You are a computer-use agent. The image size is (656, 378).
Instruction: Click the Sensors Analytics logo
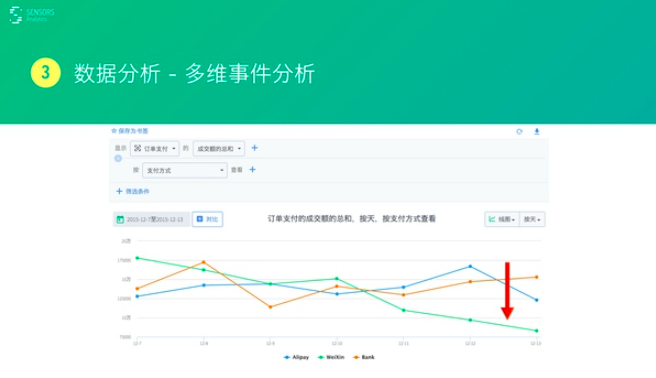tap(32, 15)
